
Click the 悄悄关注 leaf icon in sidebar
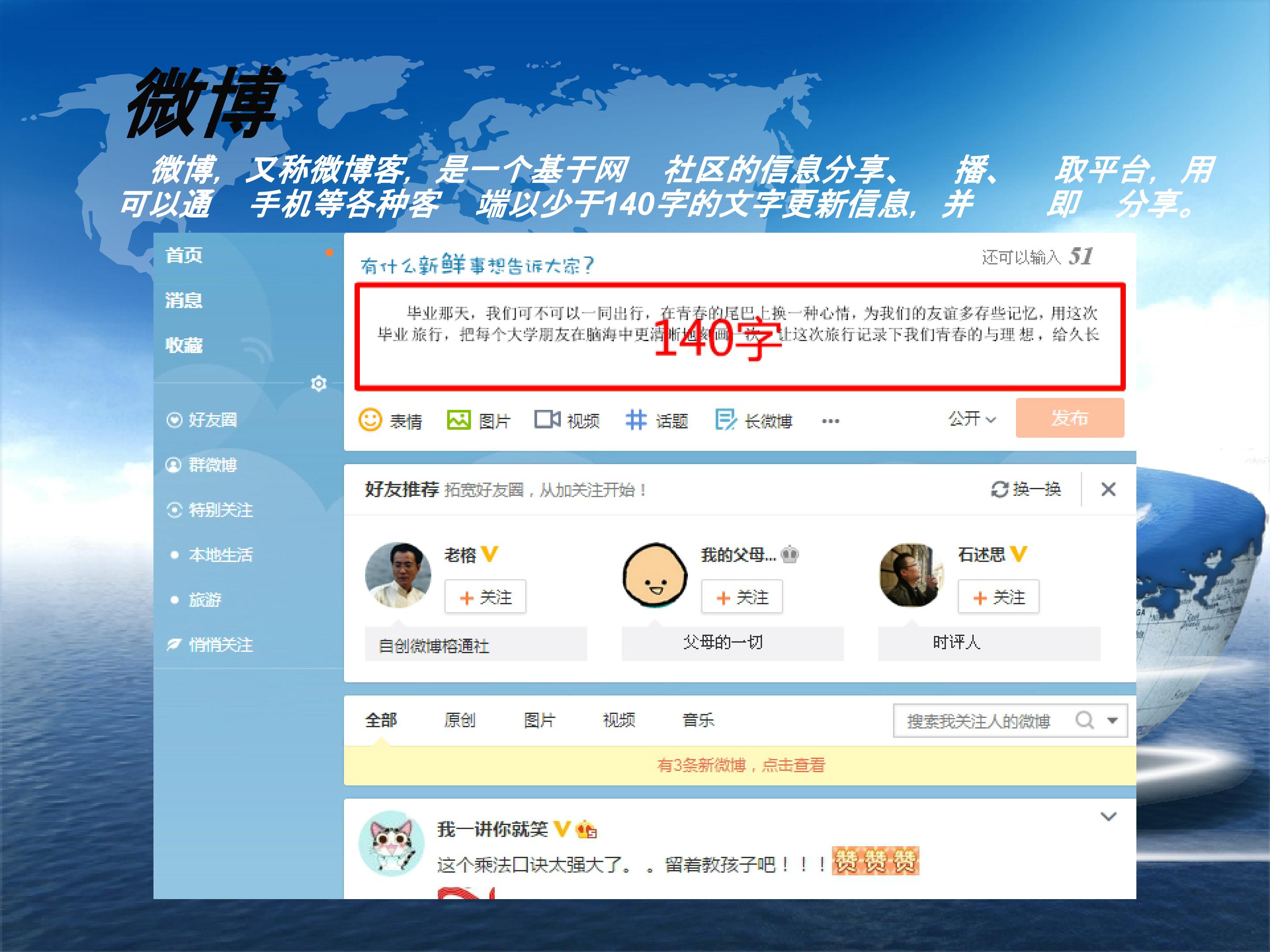[174, 644]
